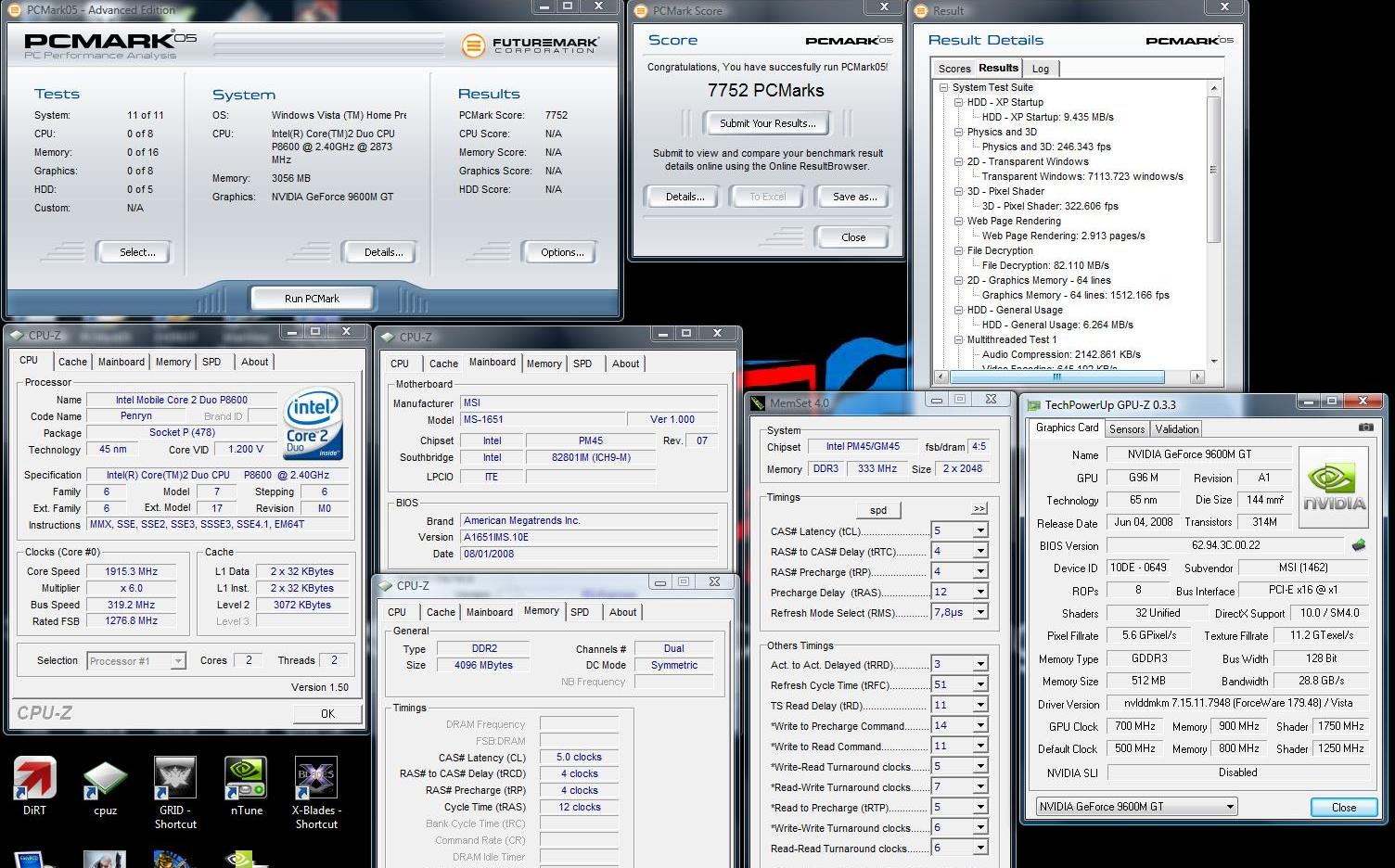Click the scroll-down arrow in Result Details
The height and width of the screenshot is (868, 1395).
click(1213, 362)
